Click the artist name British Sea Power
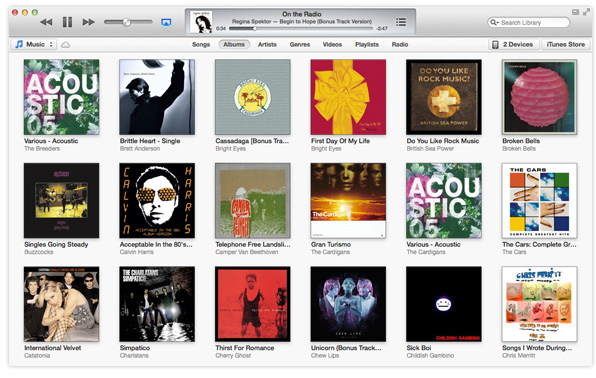The width and height of the screenshot is (596, 378). (x=430, y=149)
